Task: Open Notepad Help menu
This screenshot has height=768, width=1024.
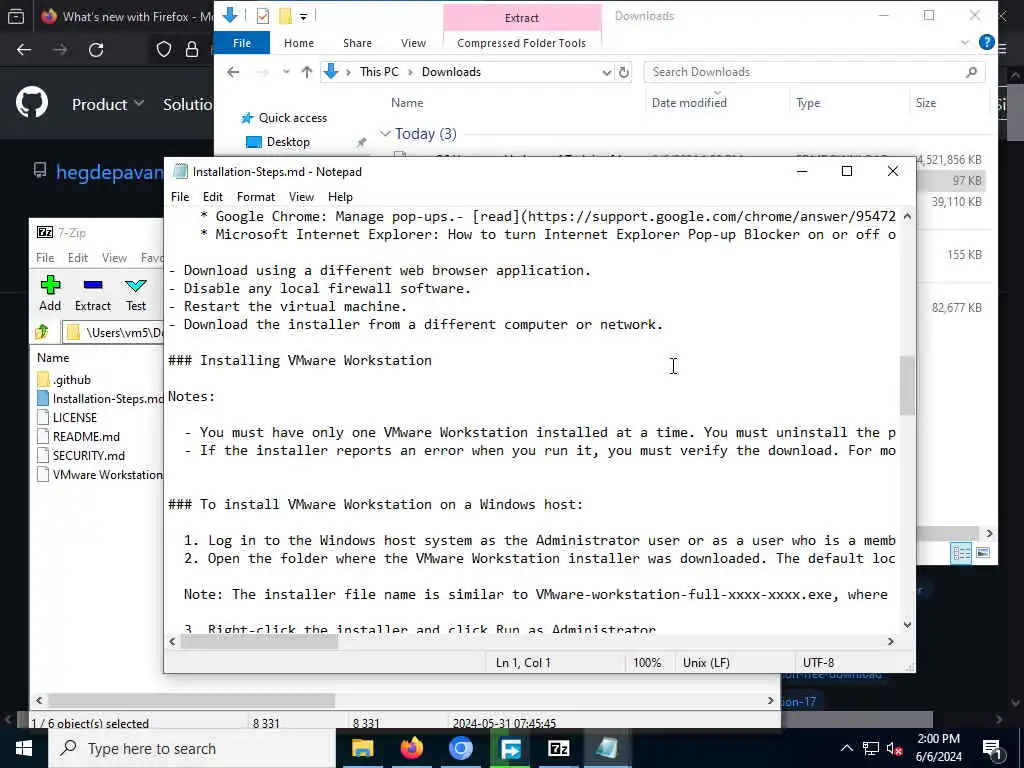Action: 340,197
